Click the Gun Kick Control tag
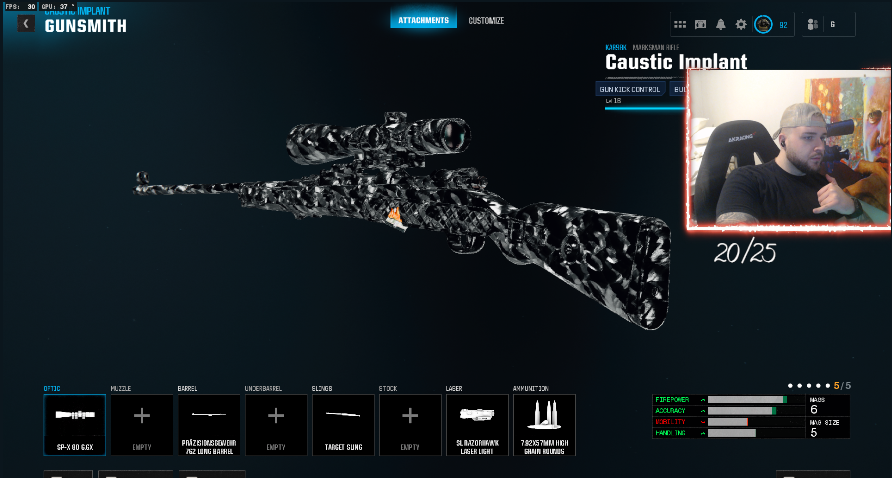Image resolution: width=892 pixels, height=478 pixels. [630, 89]
